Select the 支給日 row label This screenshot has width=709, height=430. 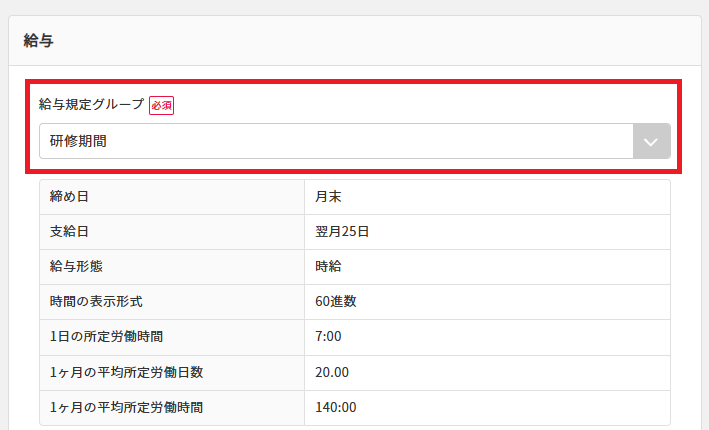70,232
